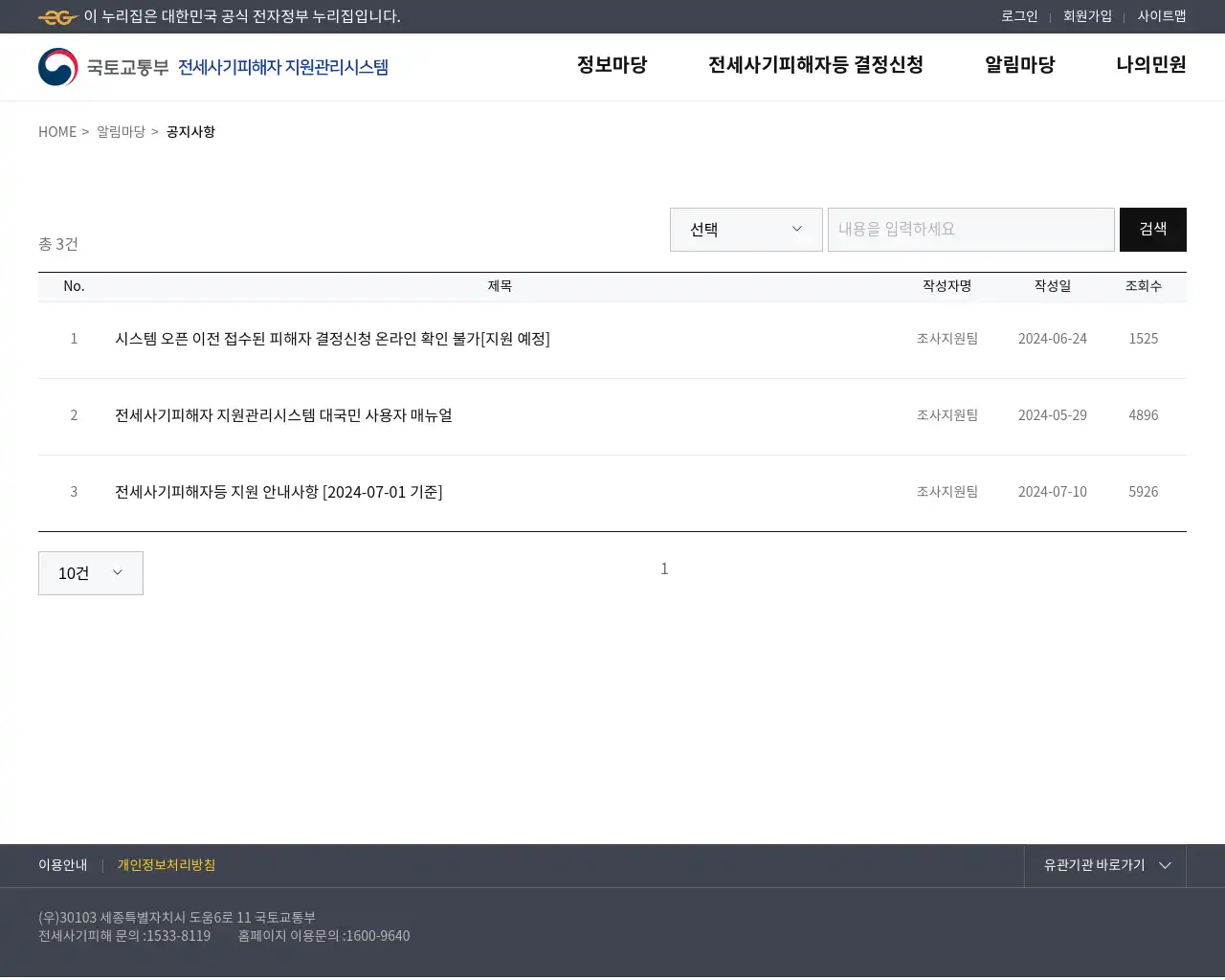The image size is (1225, 980).
Task: Expand the 10건 page-size dropdown
Action: point(91,573)
